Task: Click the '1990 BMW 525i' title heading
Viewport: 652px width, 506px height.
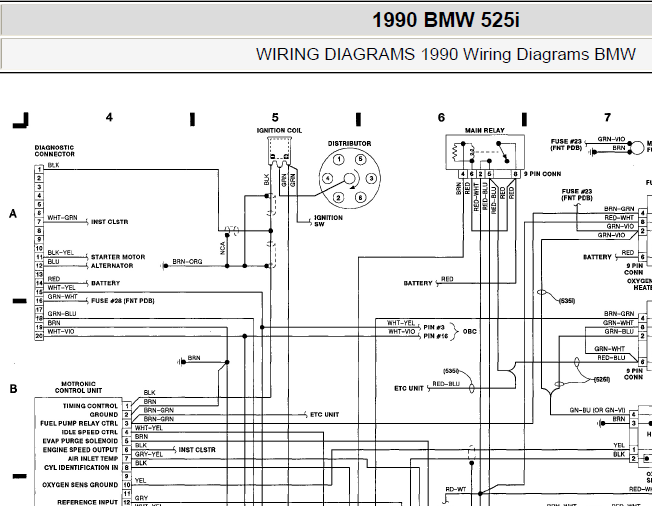Action: pos(445,20)
